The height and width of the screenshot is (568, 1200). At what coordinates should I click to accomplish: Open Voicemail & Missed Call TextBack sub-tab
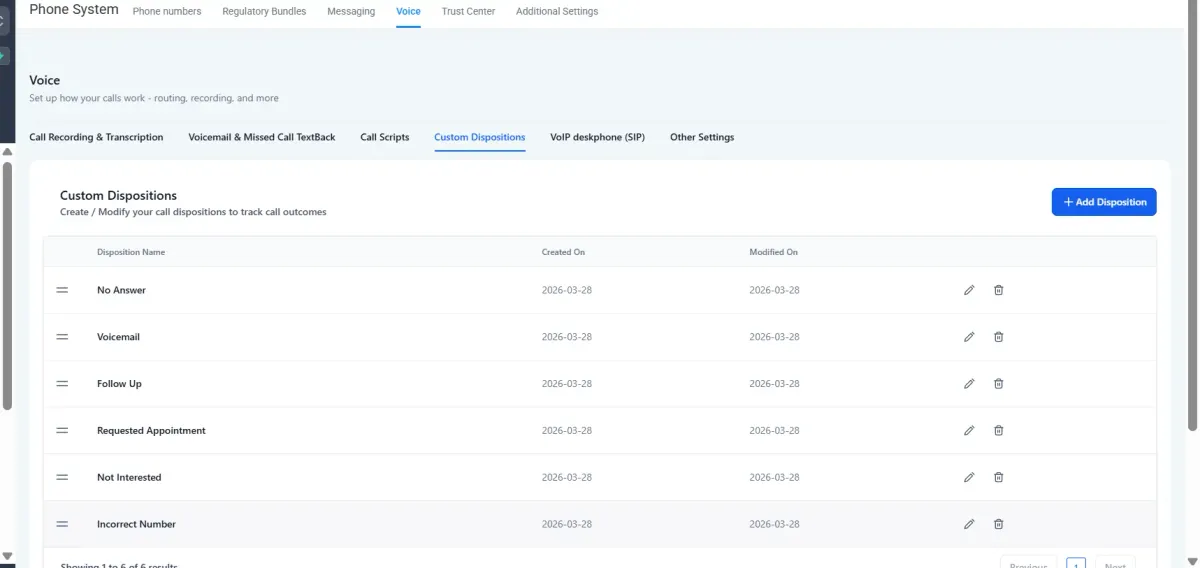pos(262,137)
